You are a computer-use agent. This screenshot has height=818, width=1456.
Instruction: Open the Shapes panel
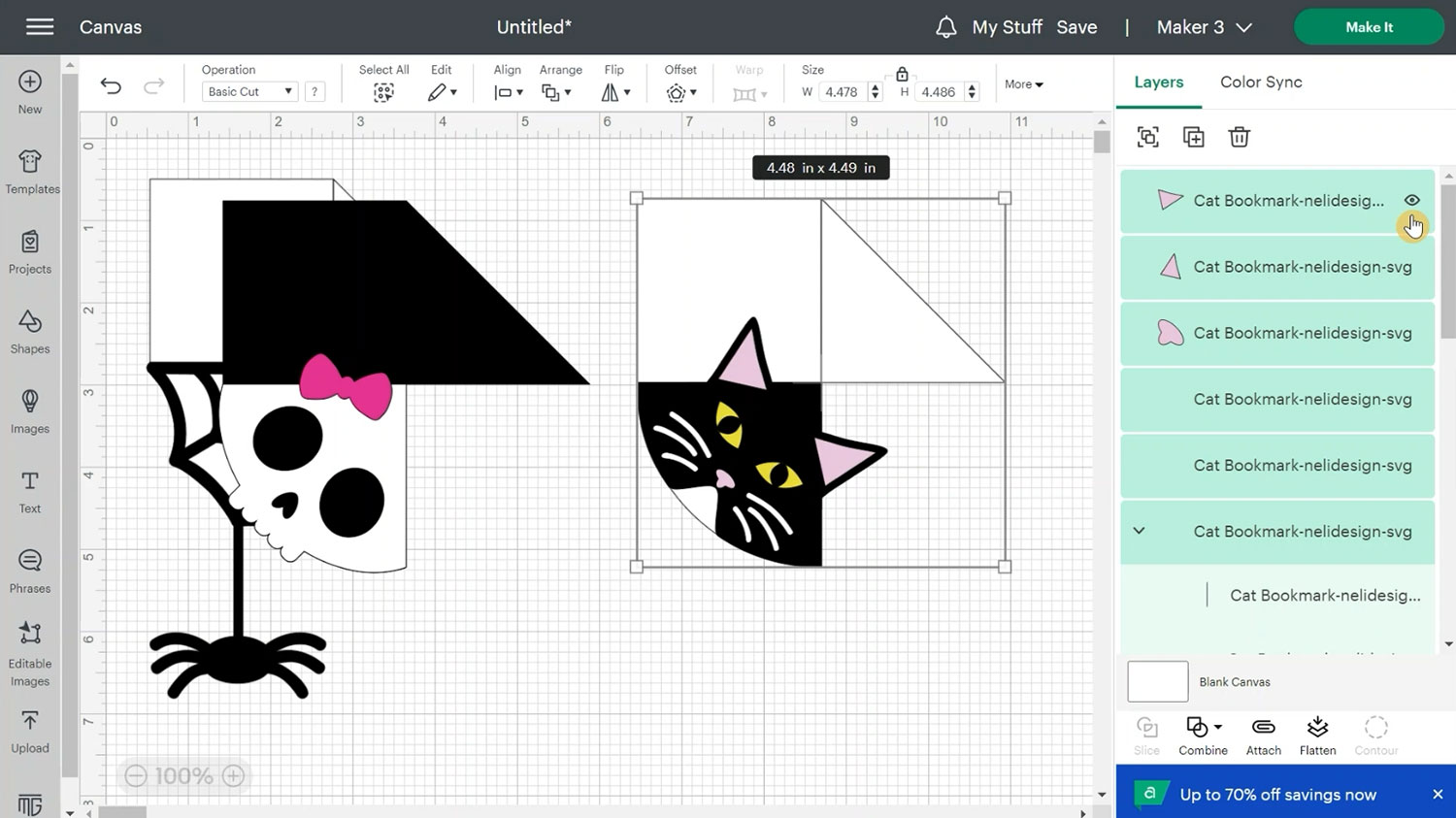(30, 331)
